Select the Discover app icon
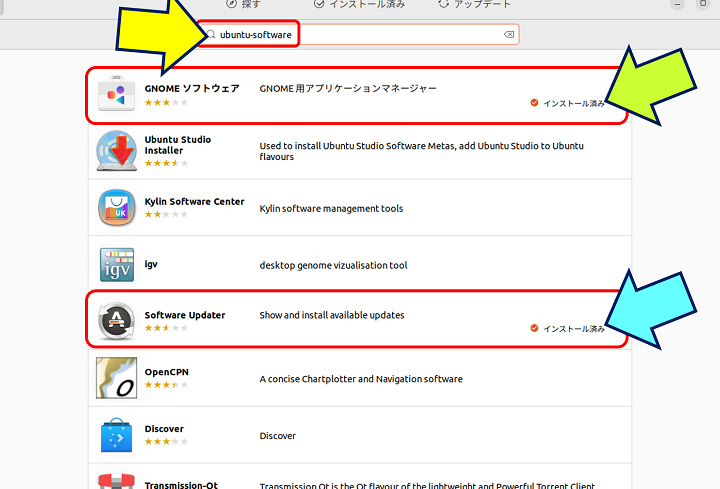The height and width of the screenshot is (489, 720). pyautogui.click(x=117, y=436)
